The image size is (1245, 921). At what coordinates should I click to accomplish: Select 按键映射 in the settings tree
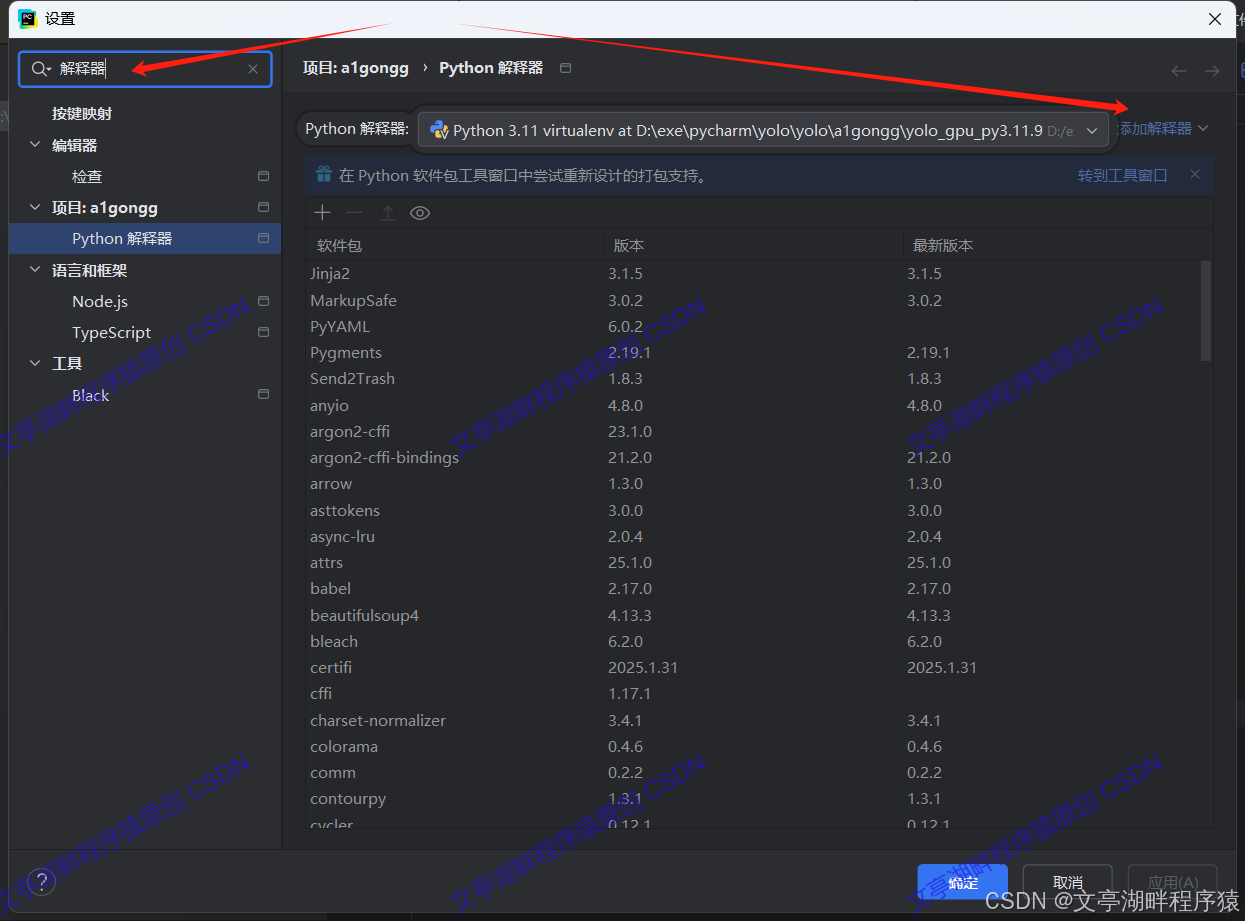pos(82,114)
